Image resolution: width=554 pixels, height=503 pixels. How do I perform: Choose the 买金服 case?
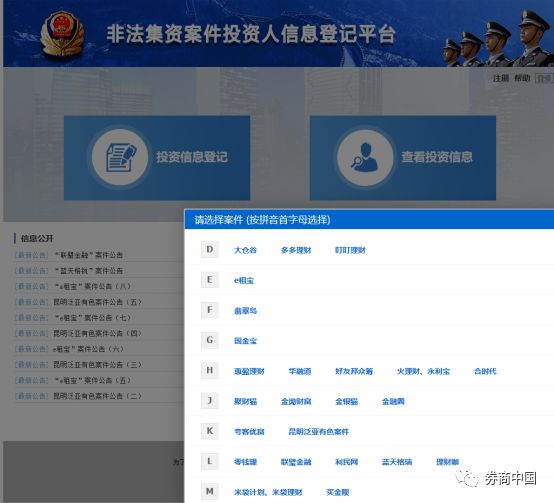click(338, 492)
